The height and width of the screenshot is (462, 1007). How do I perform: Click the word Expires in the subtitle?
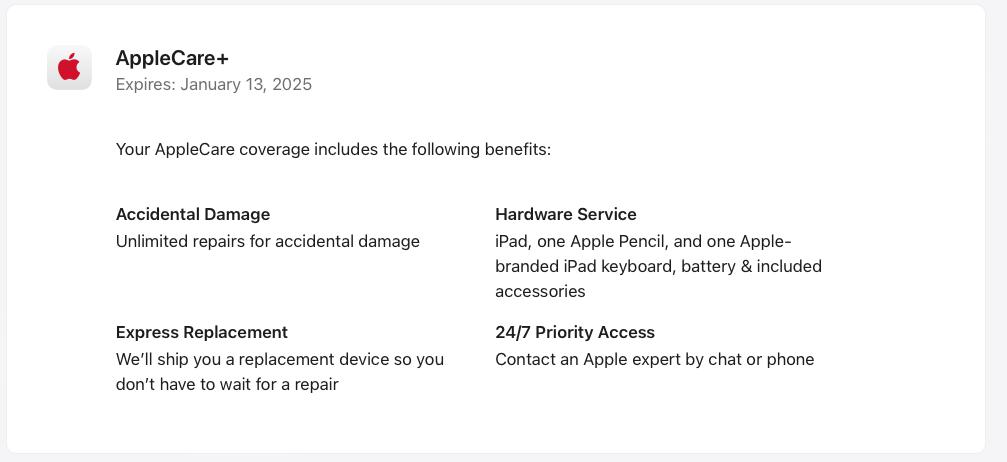[145, 85]
